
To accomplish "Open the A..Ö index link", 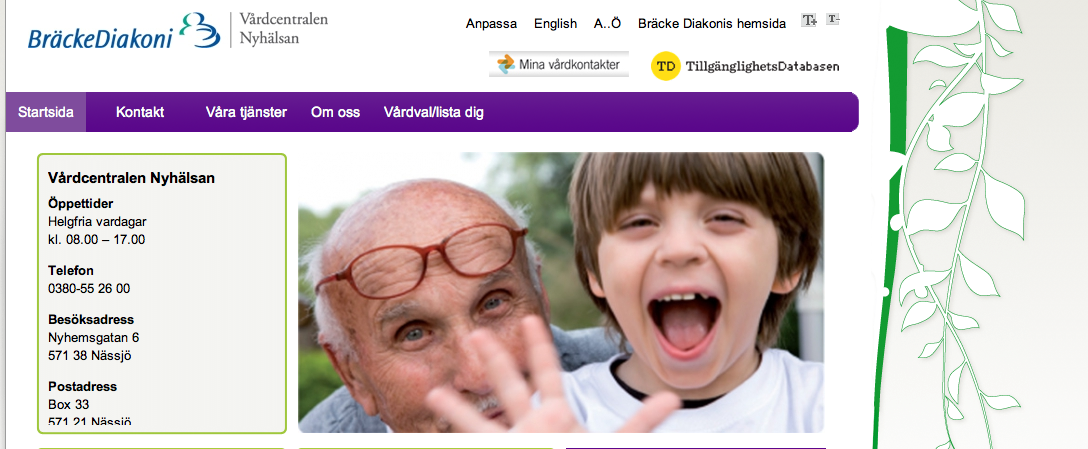I will (x=607, y=24).
